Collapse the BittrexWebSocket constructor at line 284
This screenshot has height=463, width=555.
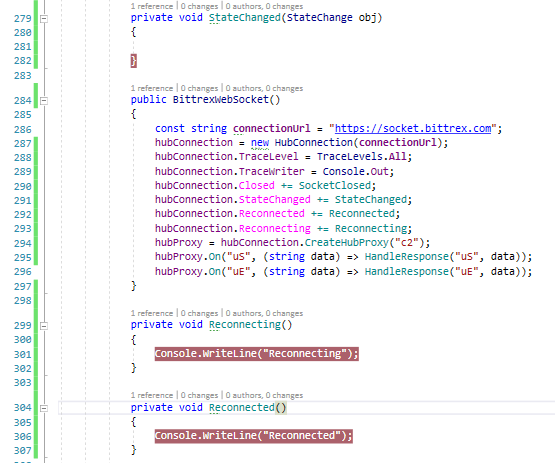pos(44,101)
